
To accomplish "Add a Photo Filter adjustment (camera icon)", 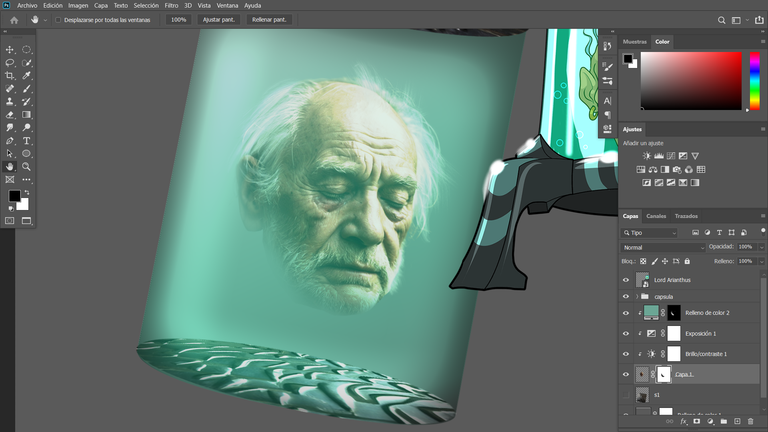I will point(677,169).
